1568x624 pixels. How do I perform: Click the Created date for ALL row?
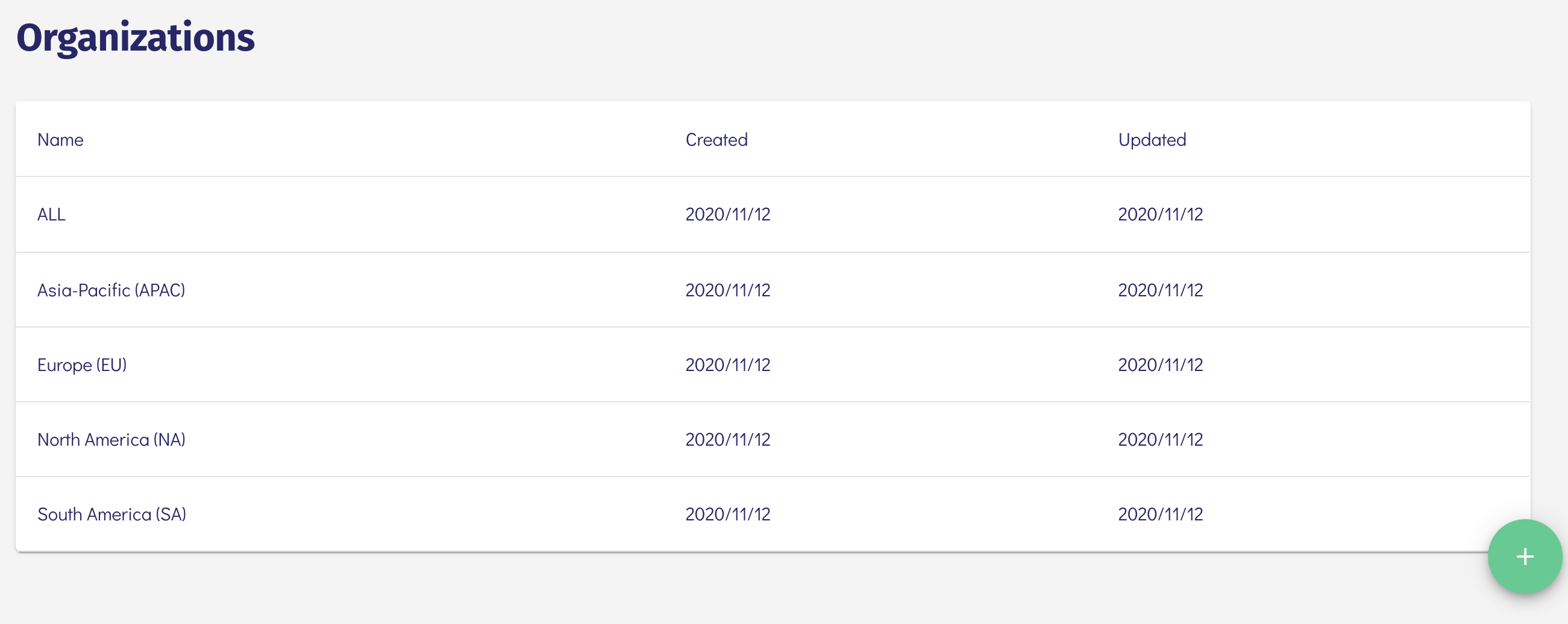coord(727,214)
